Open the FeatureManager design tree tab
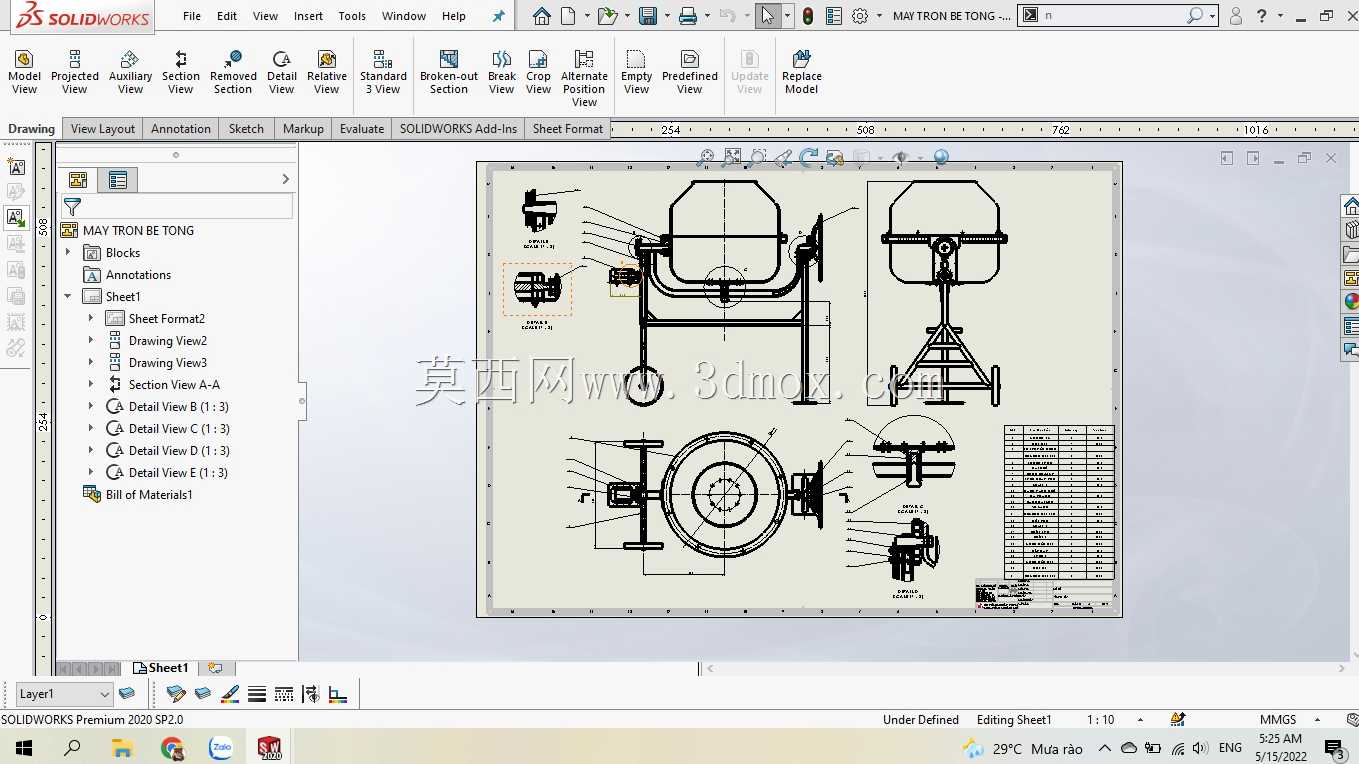1359x764 pixels. pyautogui.click(x=78, y=180)
